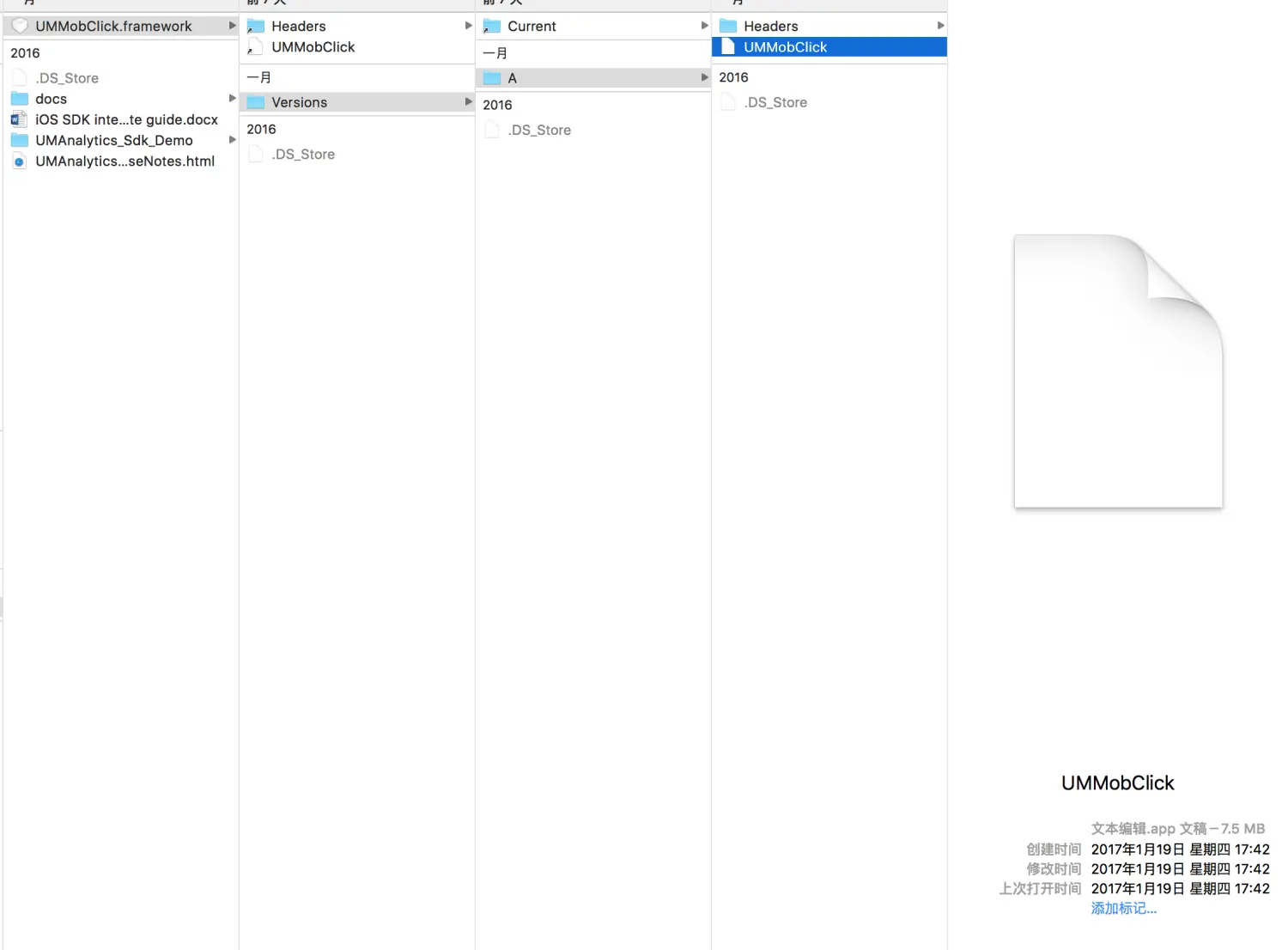Image resolution: width=1288 pixels, height=950 pixels.
Task: Expand the docs folder arrow
Action: [232, 99]
